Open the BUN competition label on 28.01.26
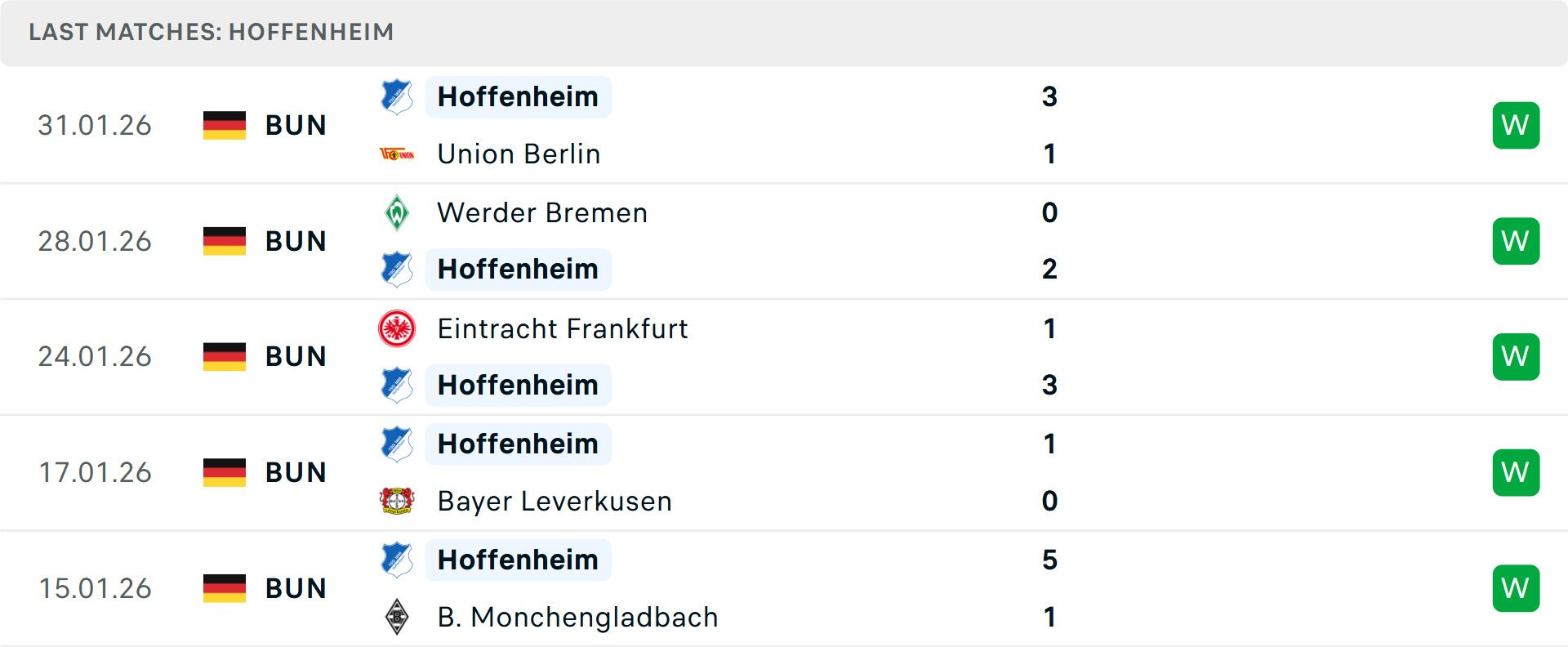 296,241
